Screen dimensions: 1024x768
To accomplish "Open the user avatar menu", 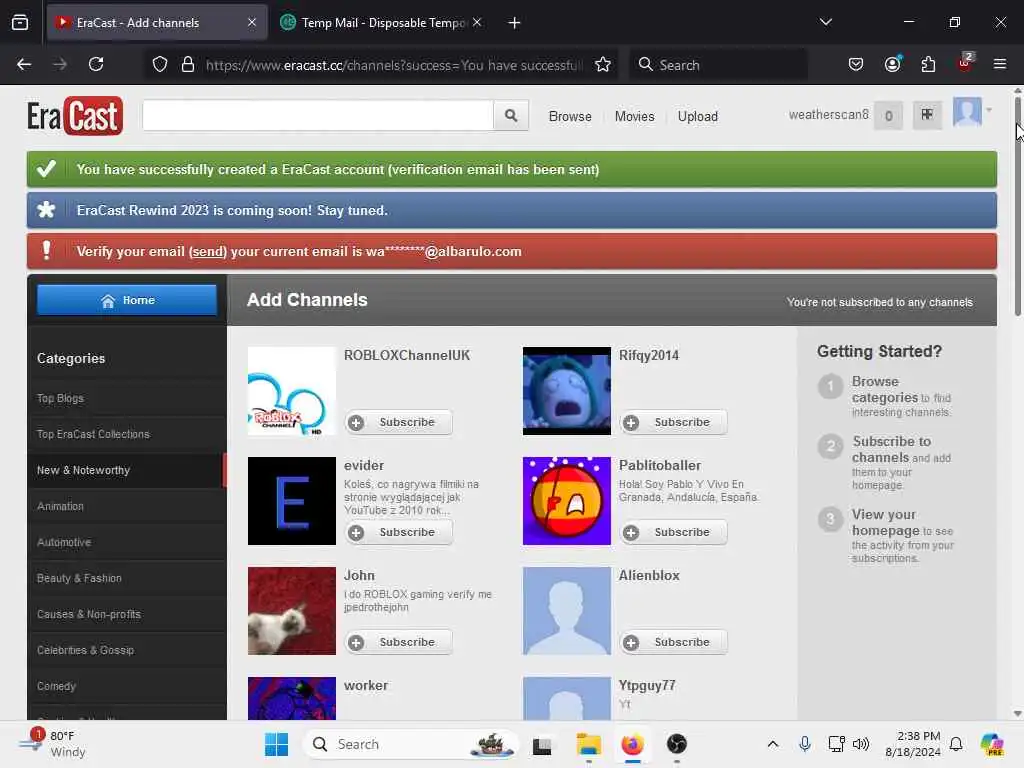I will (967, 112).
